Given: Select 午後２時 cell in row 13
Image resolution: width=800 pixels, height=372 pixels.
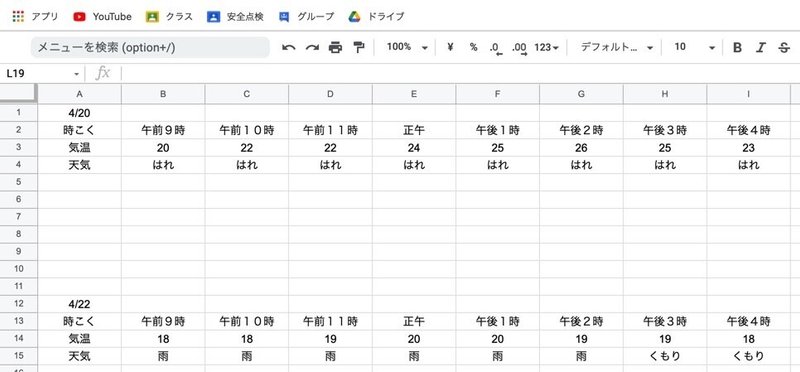Looking at the screenshot, I should (581, 321).
